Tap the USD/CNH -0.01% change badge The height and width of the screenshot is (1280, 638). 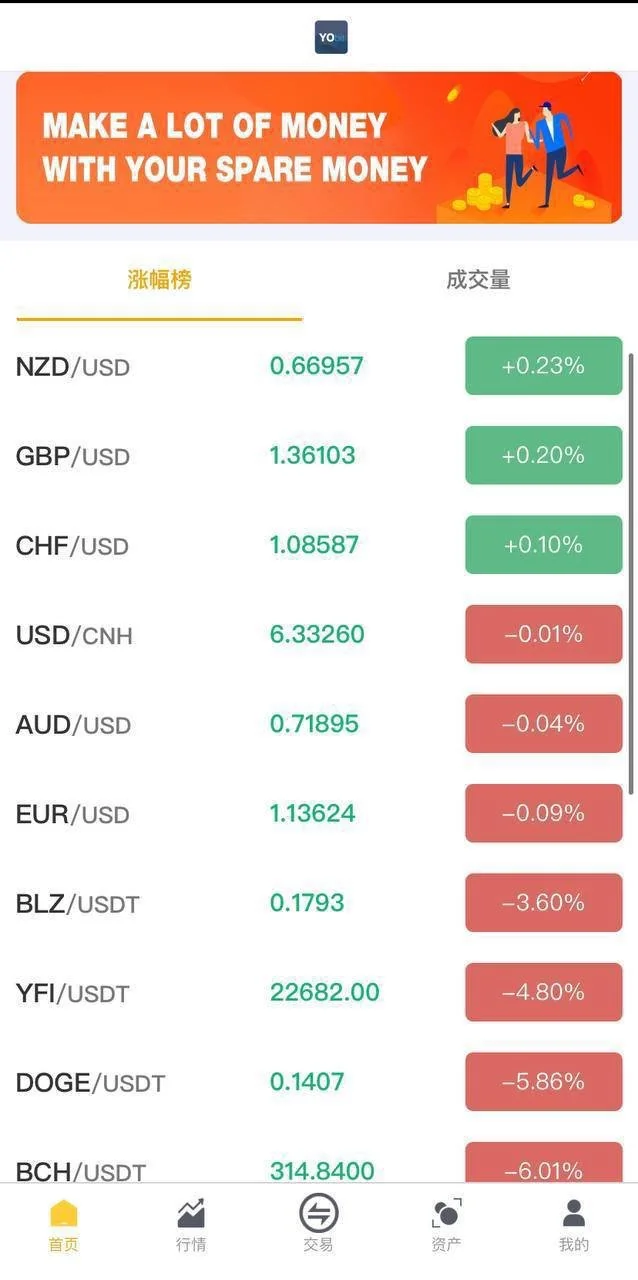point(543,634)
